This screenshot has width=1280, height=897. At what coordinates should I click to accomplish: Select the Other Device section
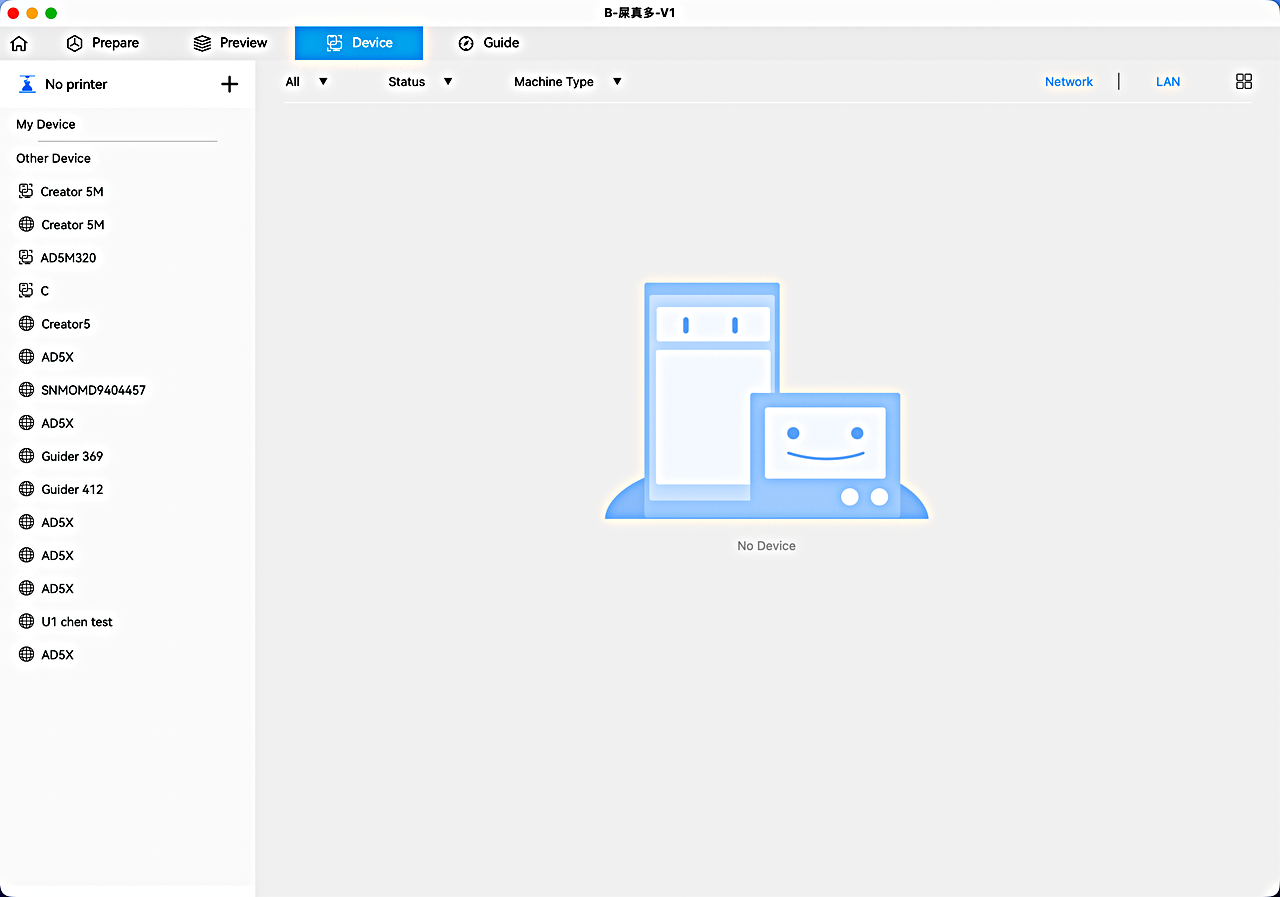(x=53, y=158)
